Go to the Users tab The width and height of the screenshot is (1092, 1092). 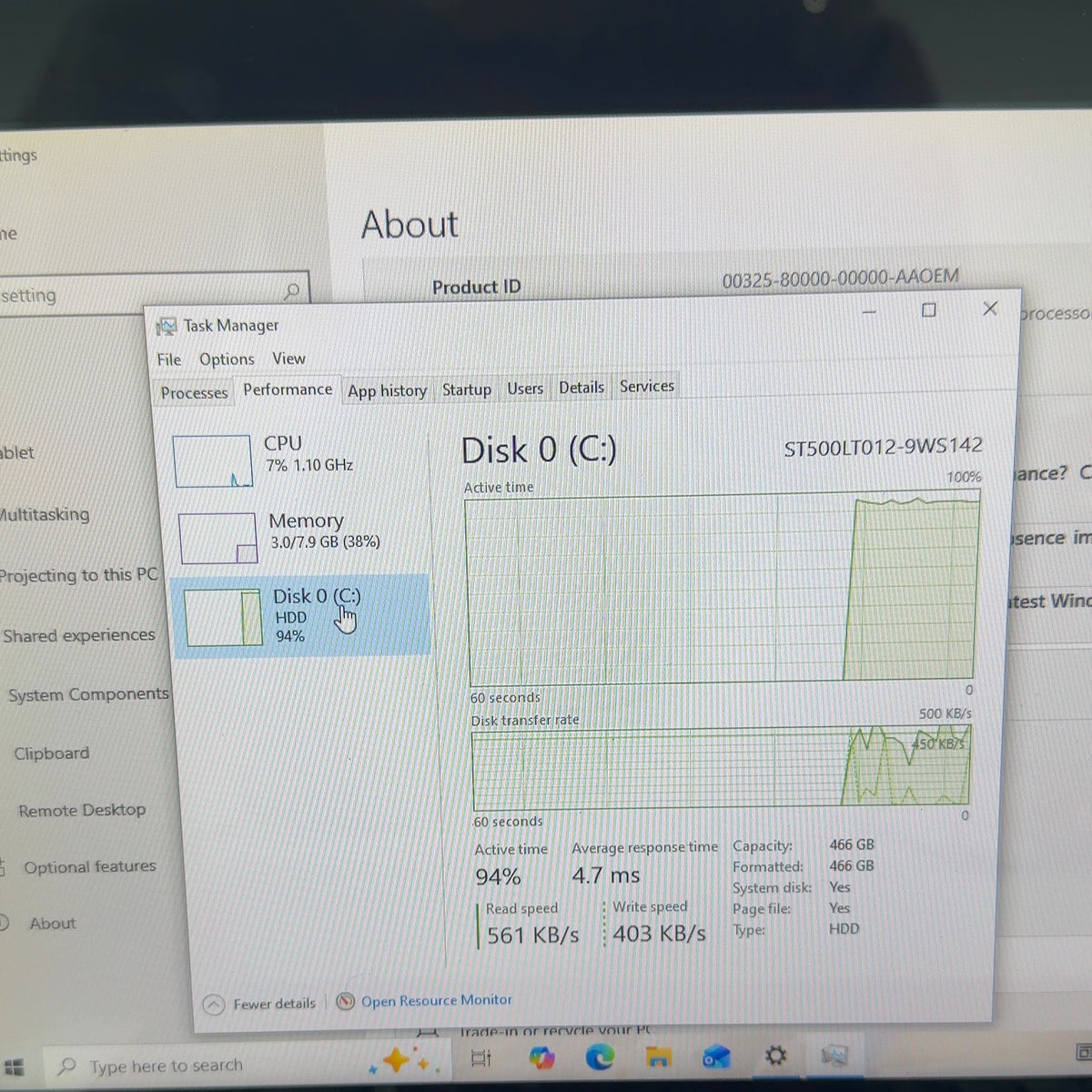[525, 389]
